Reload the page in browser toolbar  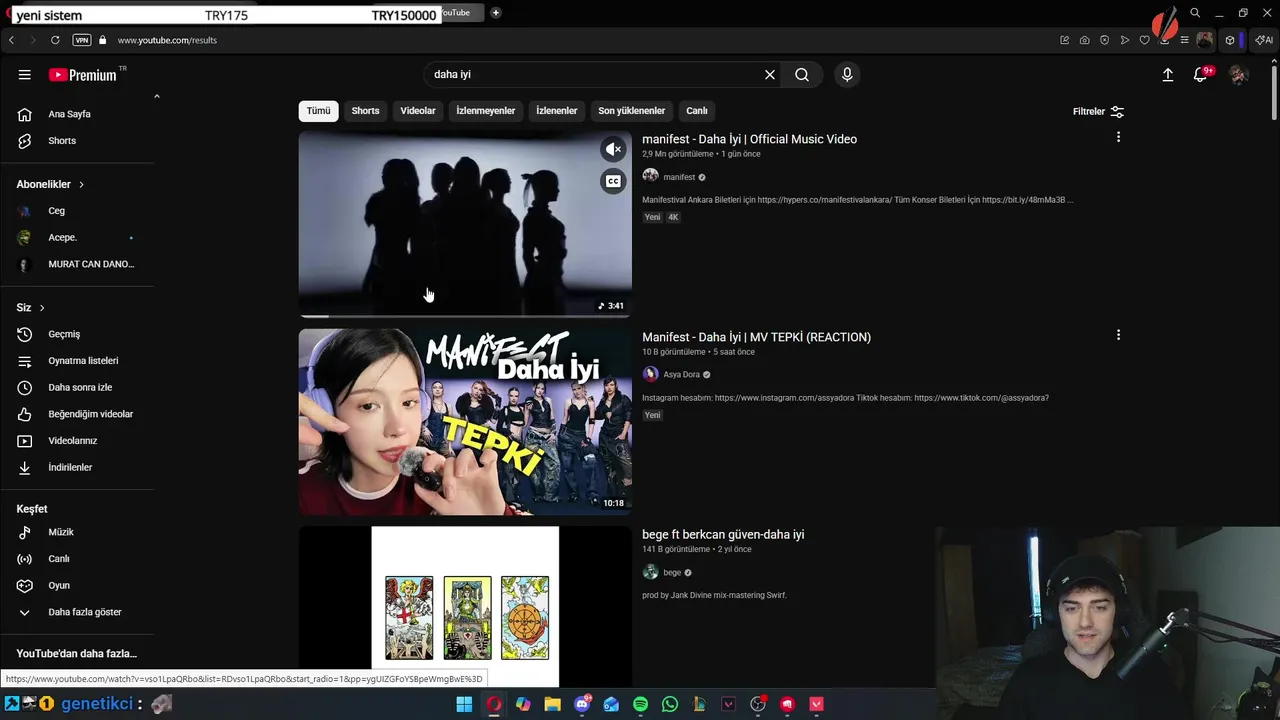(55, 40)
